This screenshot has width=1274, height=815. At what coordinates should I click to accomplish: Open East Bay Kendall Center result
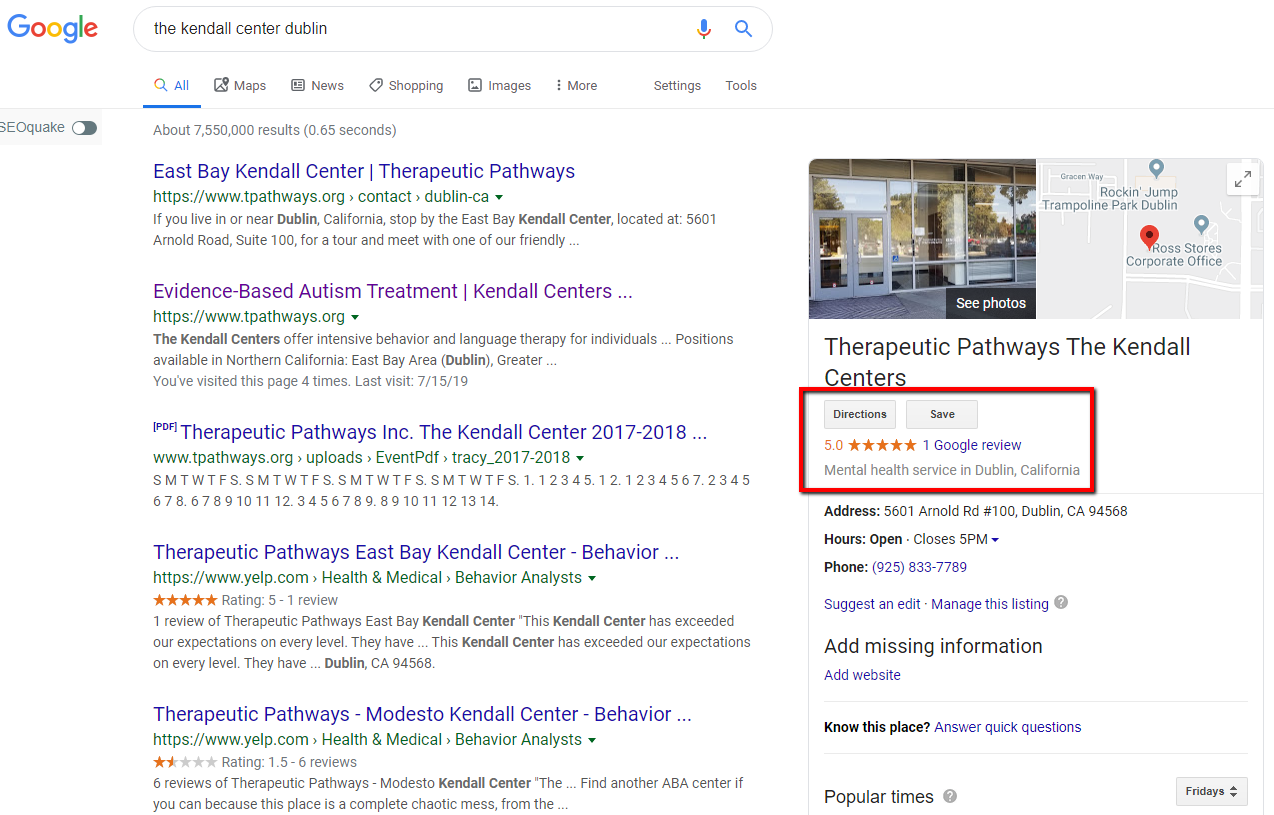click(364, 171)
